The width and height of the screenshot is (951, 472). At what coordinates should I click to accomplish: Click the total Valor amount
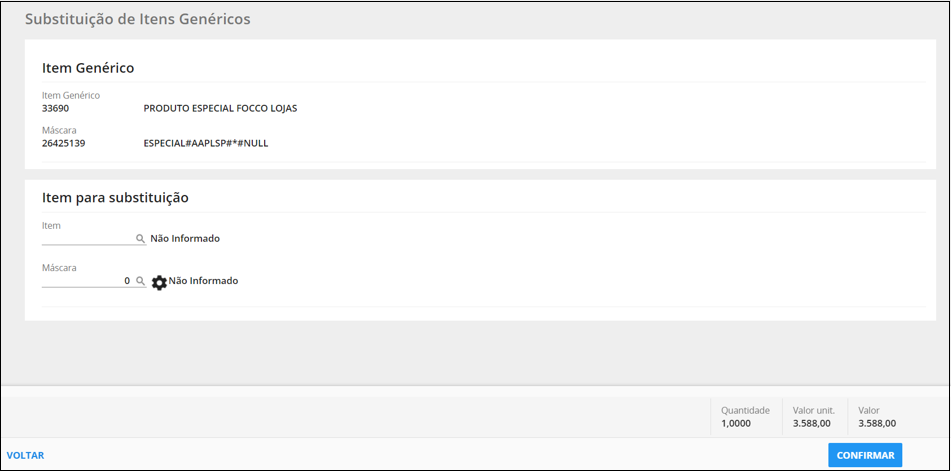click(877, 423)
